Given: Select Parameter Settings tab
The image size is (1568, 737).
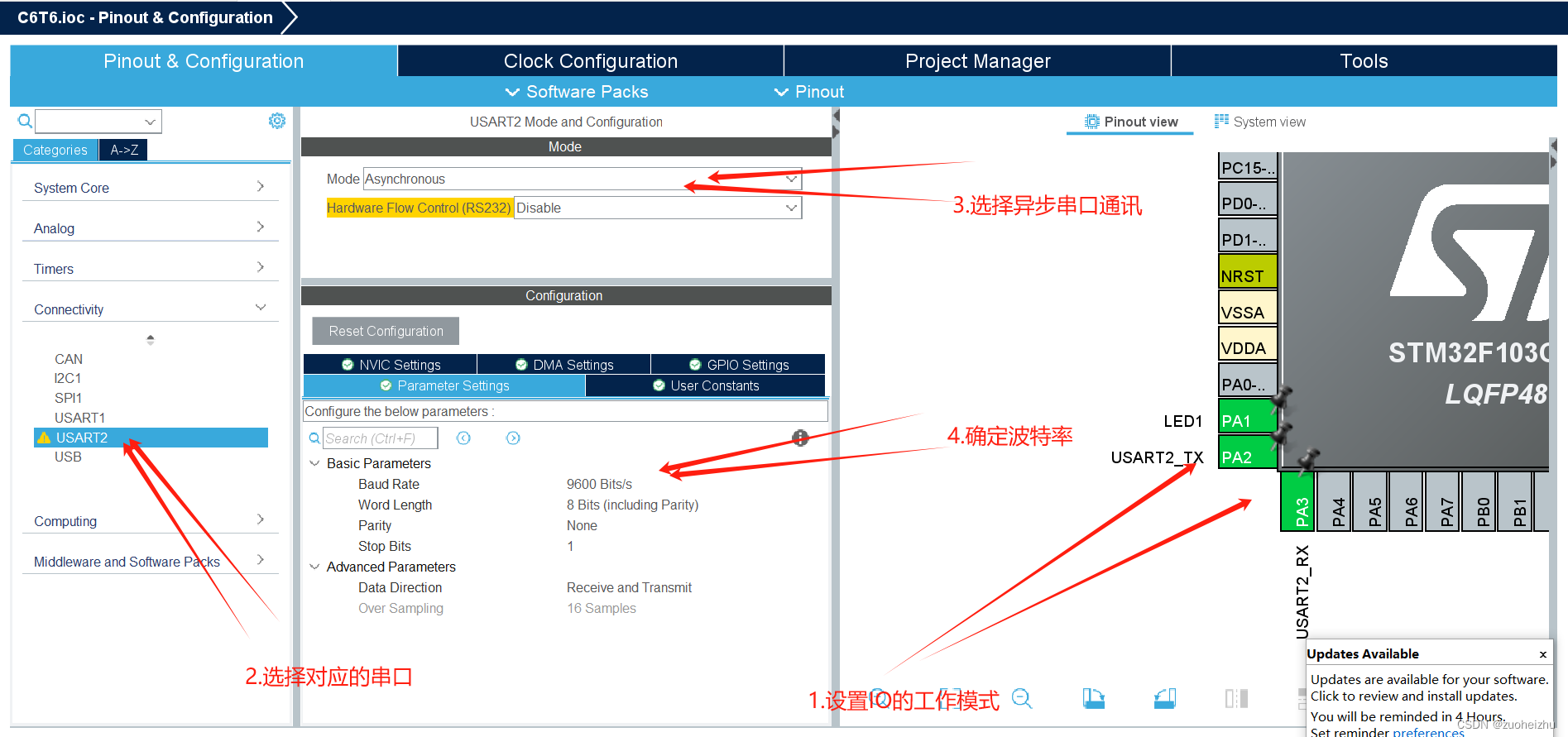Looking at the screenshot, I should [x=444, y=385].
